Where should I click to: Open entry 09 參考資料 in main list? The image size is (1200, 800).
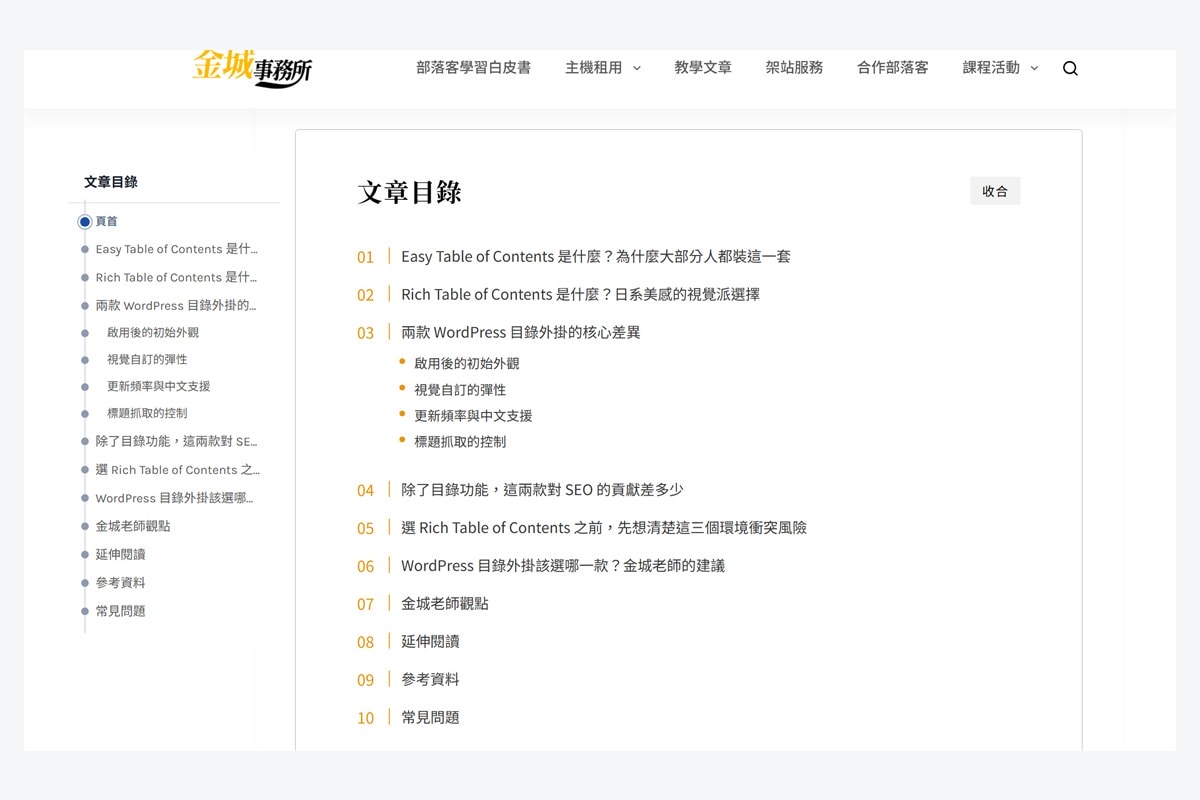[x=430, y=679]
